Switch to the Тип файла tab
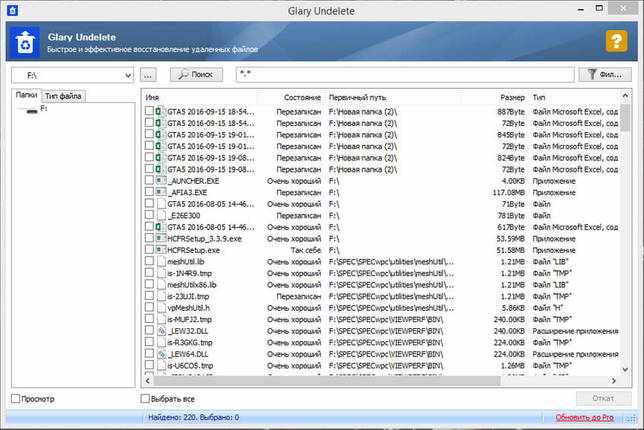Screen dimensions: 644x430 [63, 96]
